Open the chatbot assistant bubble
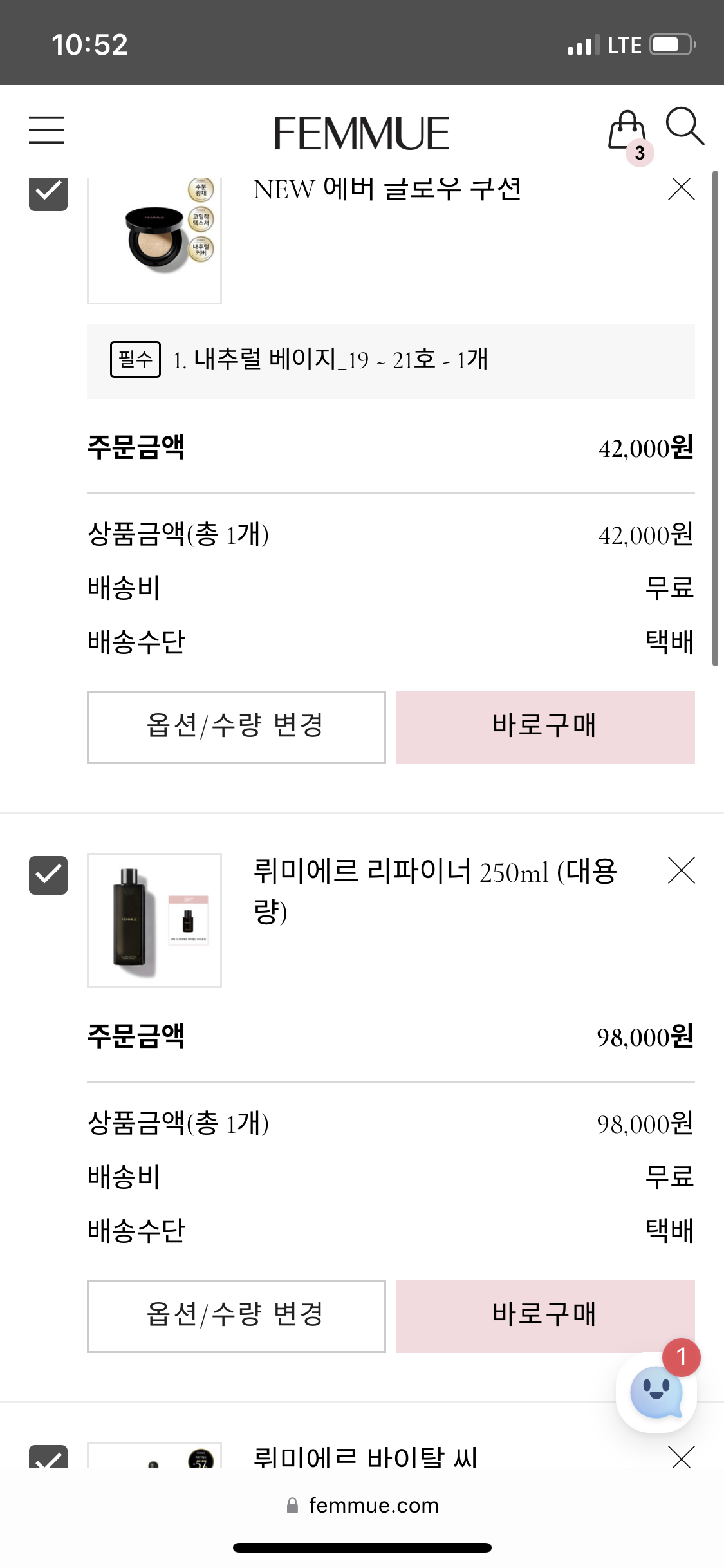The height and width of the screenshot is (1568, 724). point(656,1393)
